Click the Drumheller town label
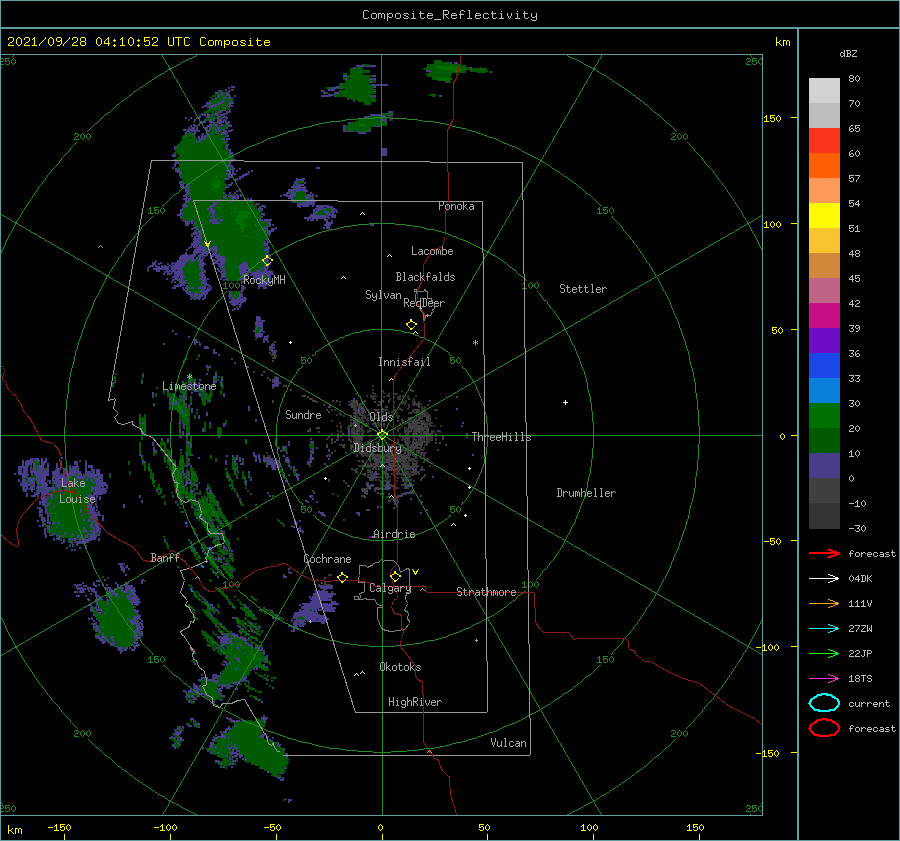 click(x=586, y=493)
